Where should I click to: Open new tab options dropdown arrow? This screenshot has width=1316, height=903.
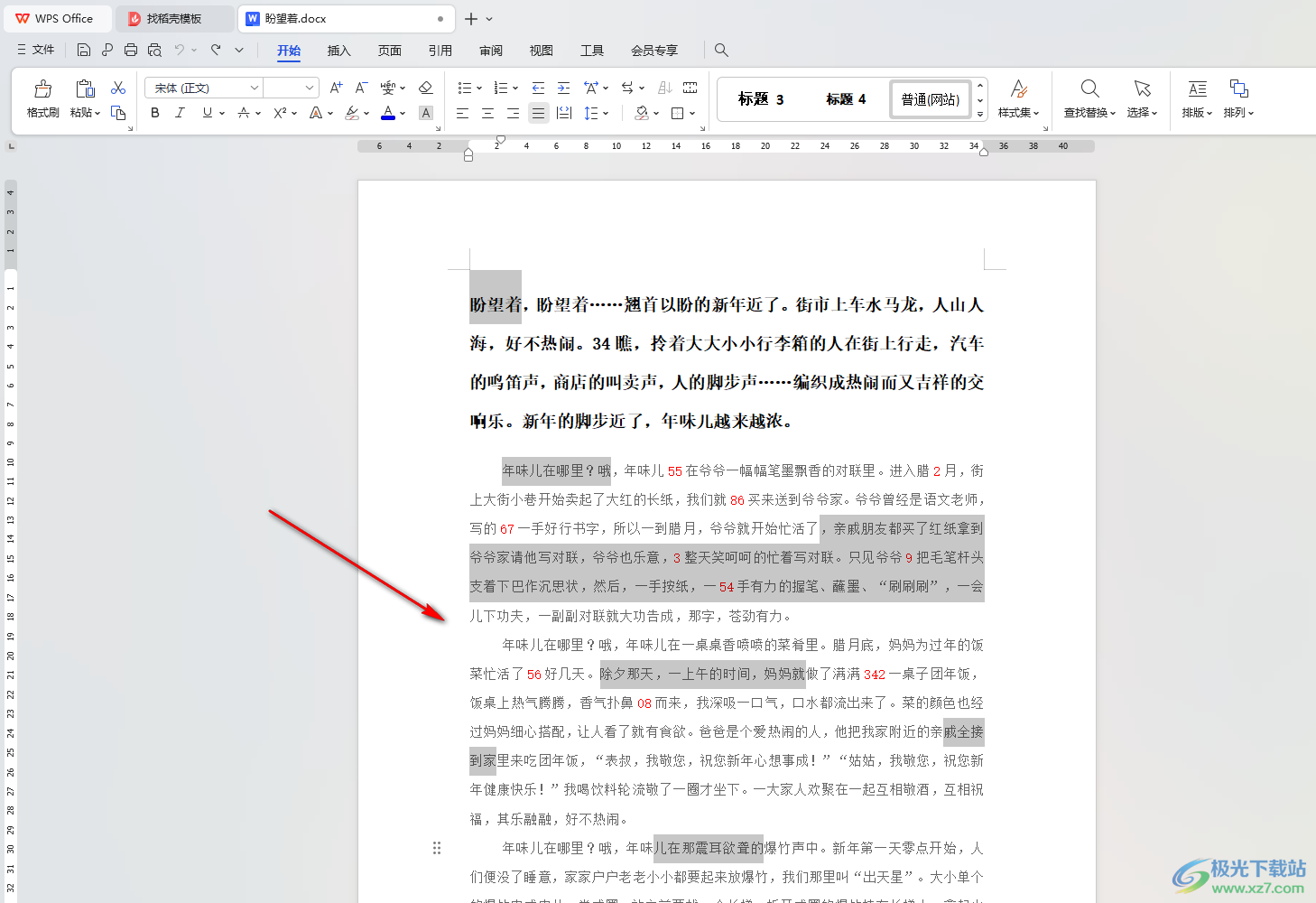[489, 18]
